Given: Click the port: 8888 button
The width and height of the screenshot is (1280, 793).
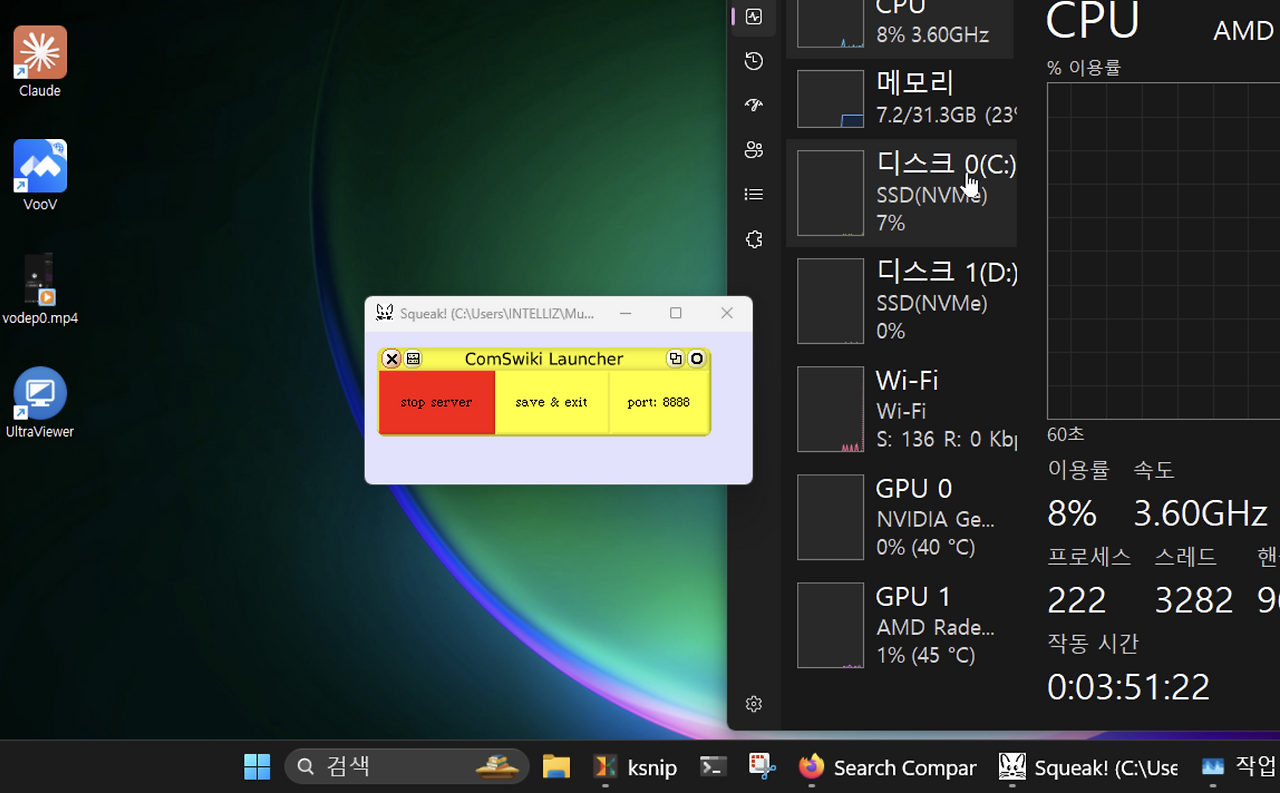Looking at the screenshot, I should (x=659, y=402).
